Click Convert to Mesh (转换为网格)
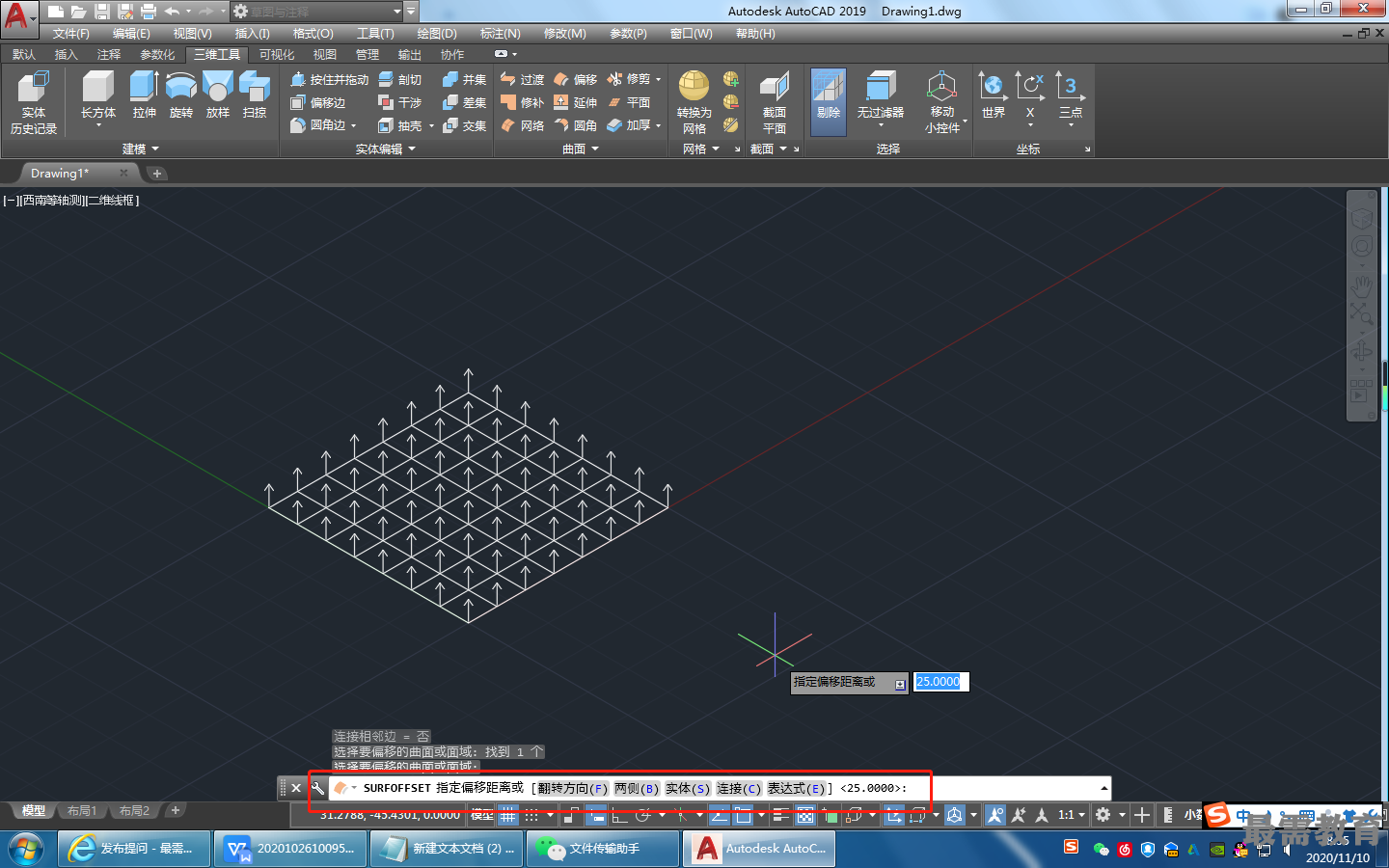The width and height of the screenshot is (1389, 868). pyautogui.click(x=694, y=102)
